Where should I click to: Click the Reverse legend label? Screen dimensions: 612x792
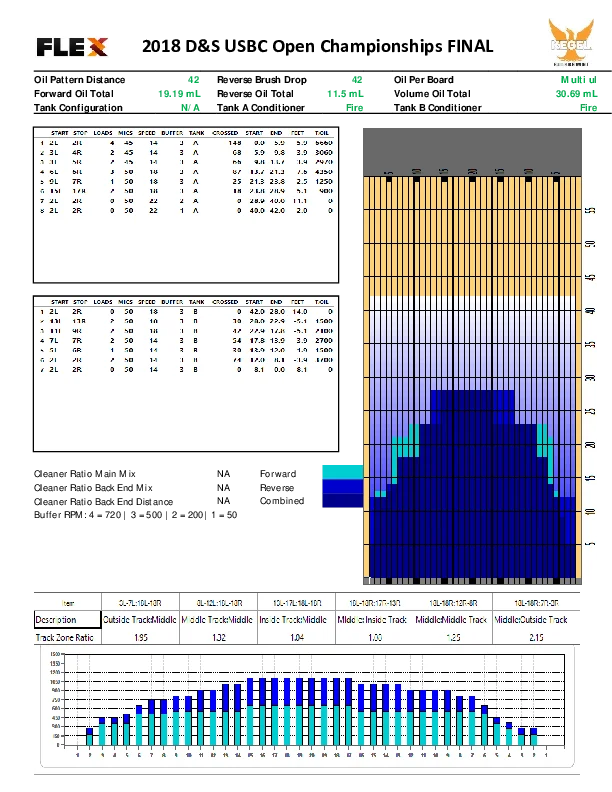click(x=277, y=488)
